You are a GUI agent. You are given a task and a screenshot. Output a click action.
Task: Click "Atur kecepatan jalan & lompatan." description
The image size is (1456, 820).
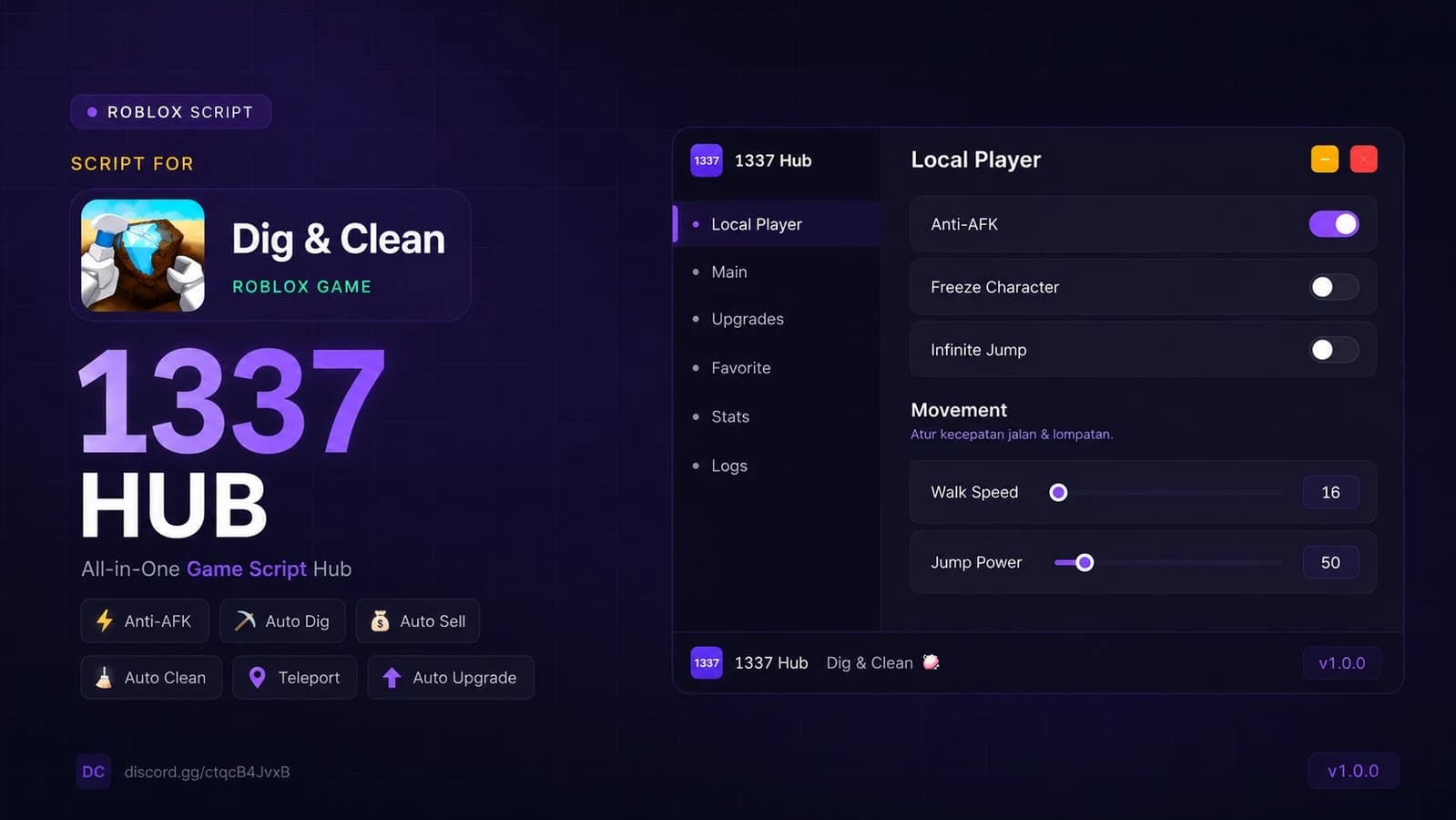tap(1012, 434)
